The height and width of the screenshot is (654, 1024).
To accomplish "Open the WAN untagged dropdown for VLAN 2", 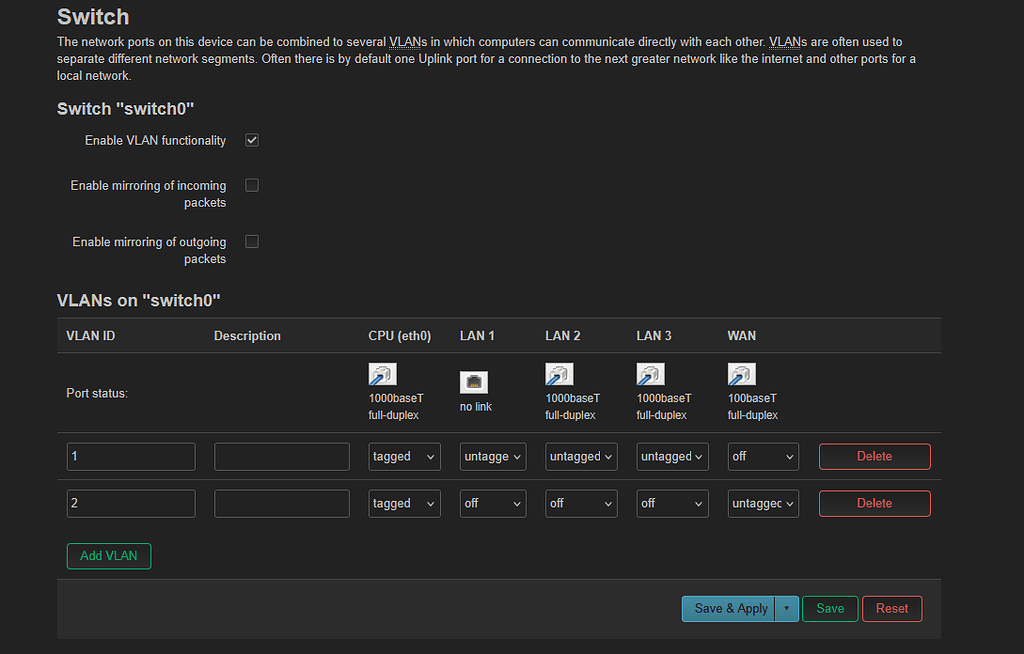I will (763, 503).
